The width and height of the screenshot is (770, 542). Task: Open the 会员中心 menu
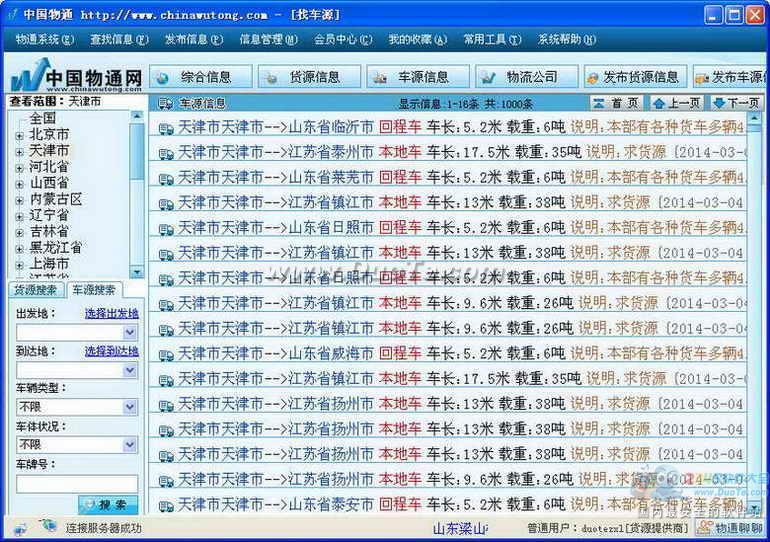coord(343,39)
